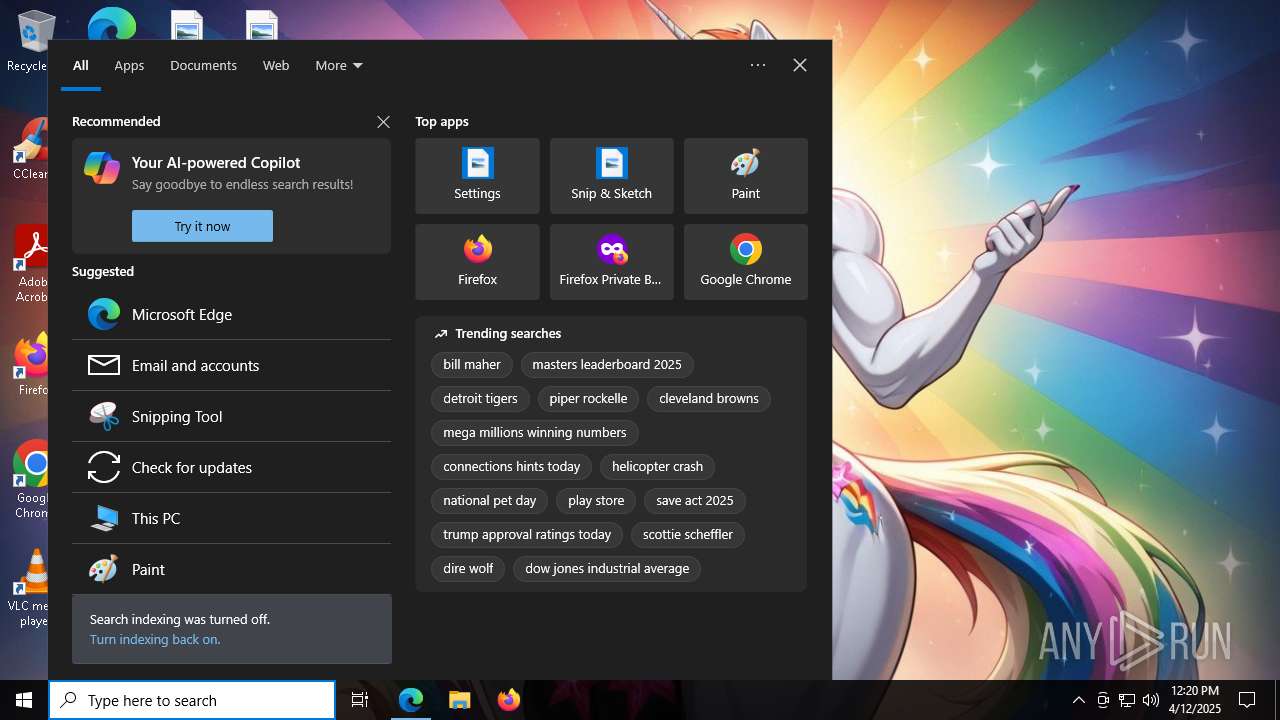
Task: Expand the More filter dropdown
Action: pyautogui.click(x=339, y=65)
